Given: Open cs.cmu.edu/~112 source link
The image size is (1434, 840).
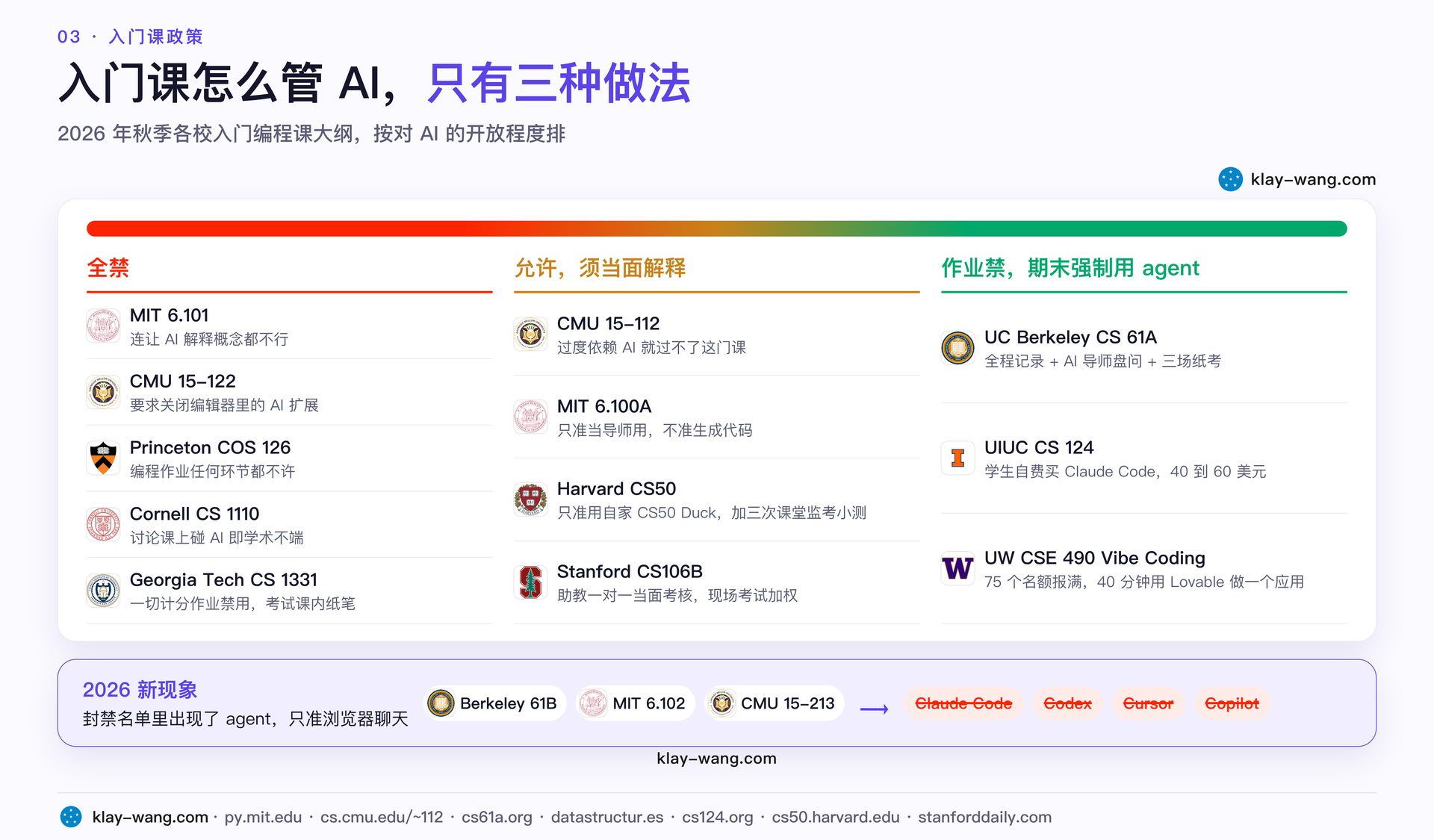Looking at the screenshot, I should tap(382, 817).
